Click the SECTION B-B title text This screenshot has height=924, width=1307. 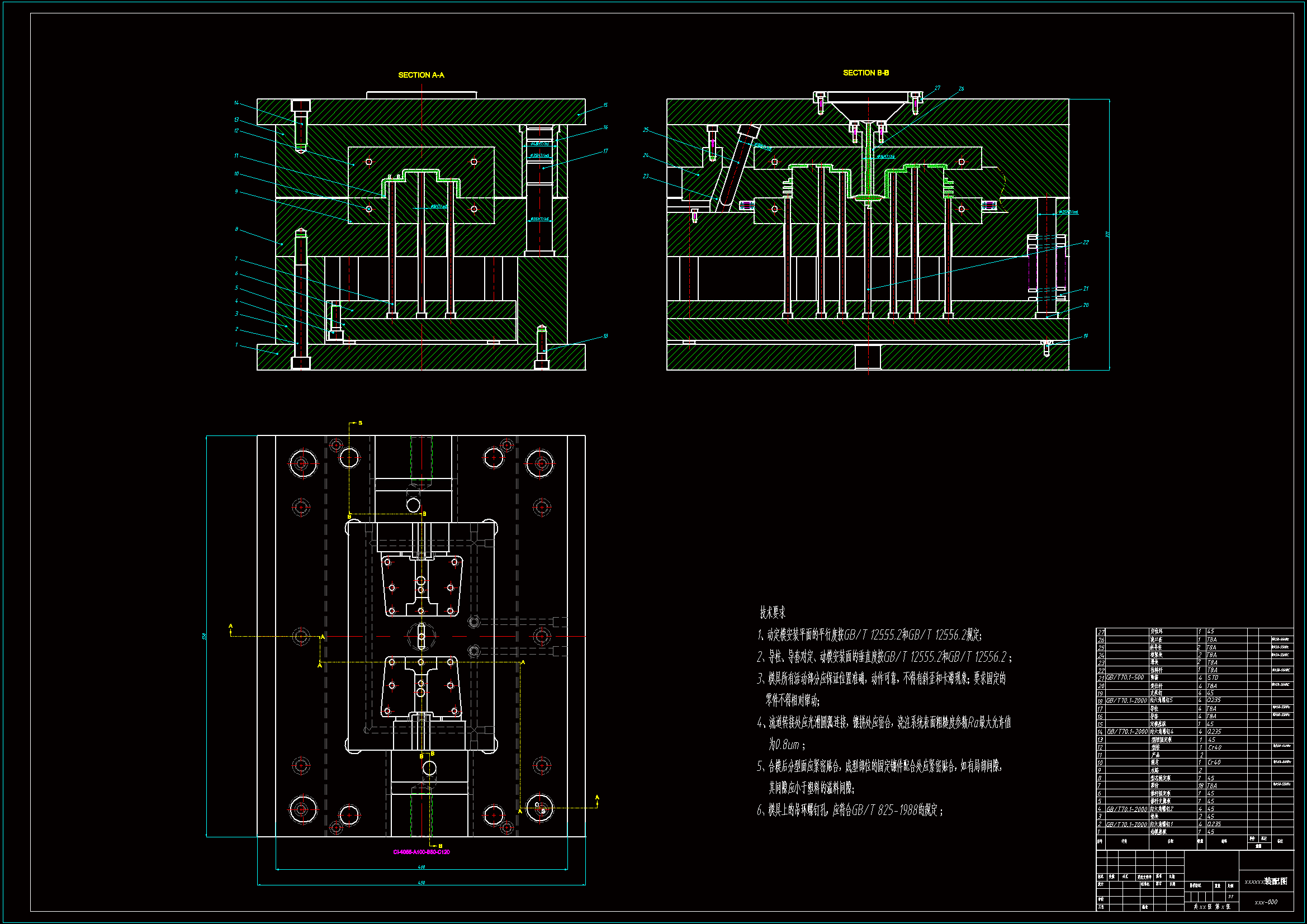pos(865,73)
